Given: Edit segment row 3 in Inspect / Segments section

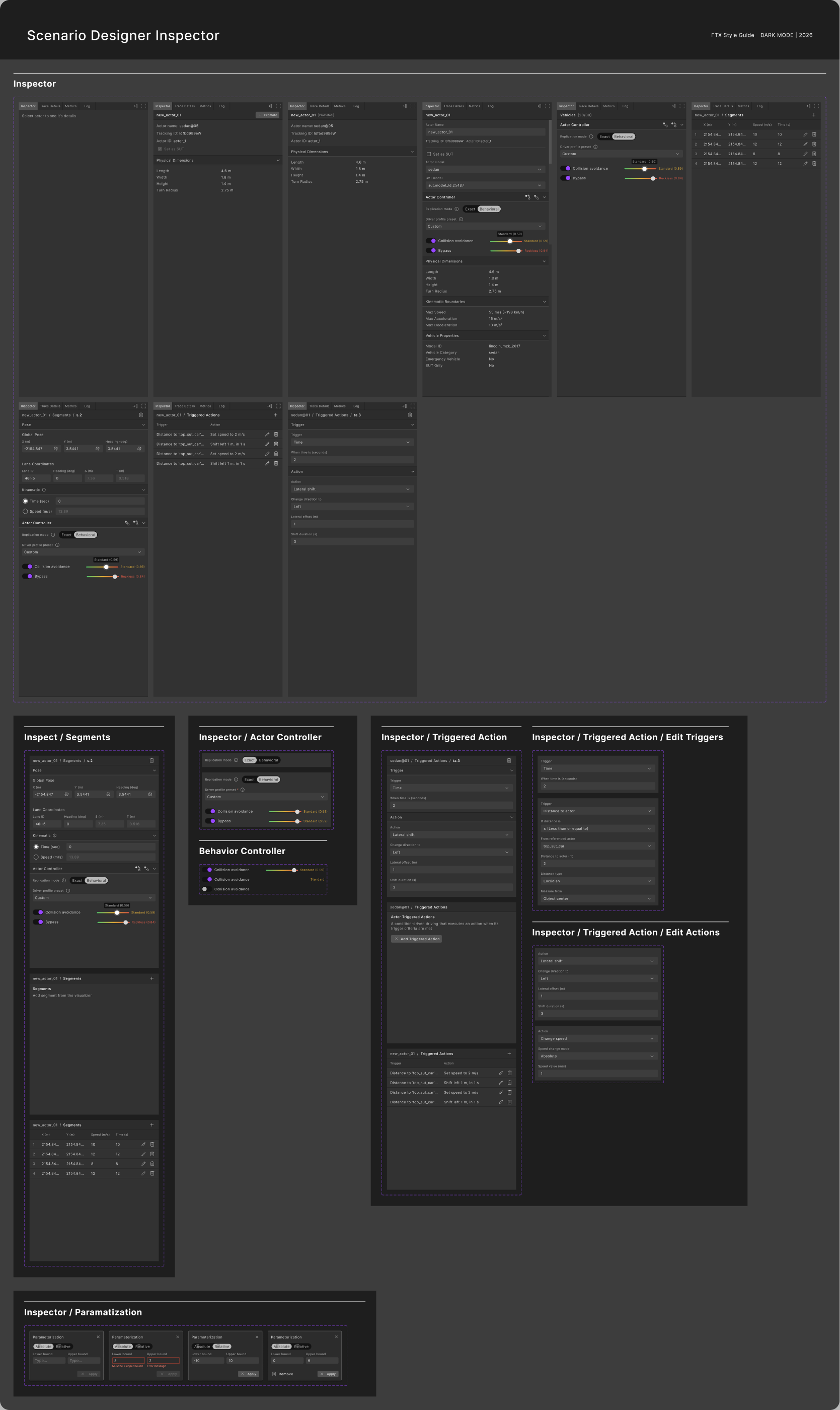Looking at the screenshot, I should tap(143, 1164).
